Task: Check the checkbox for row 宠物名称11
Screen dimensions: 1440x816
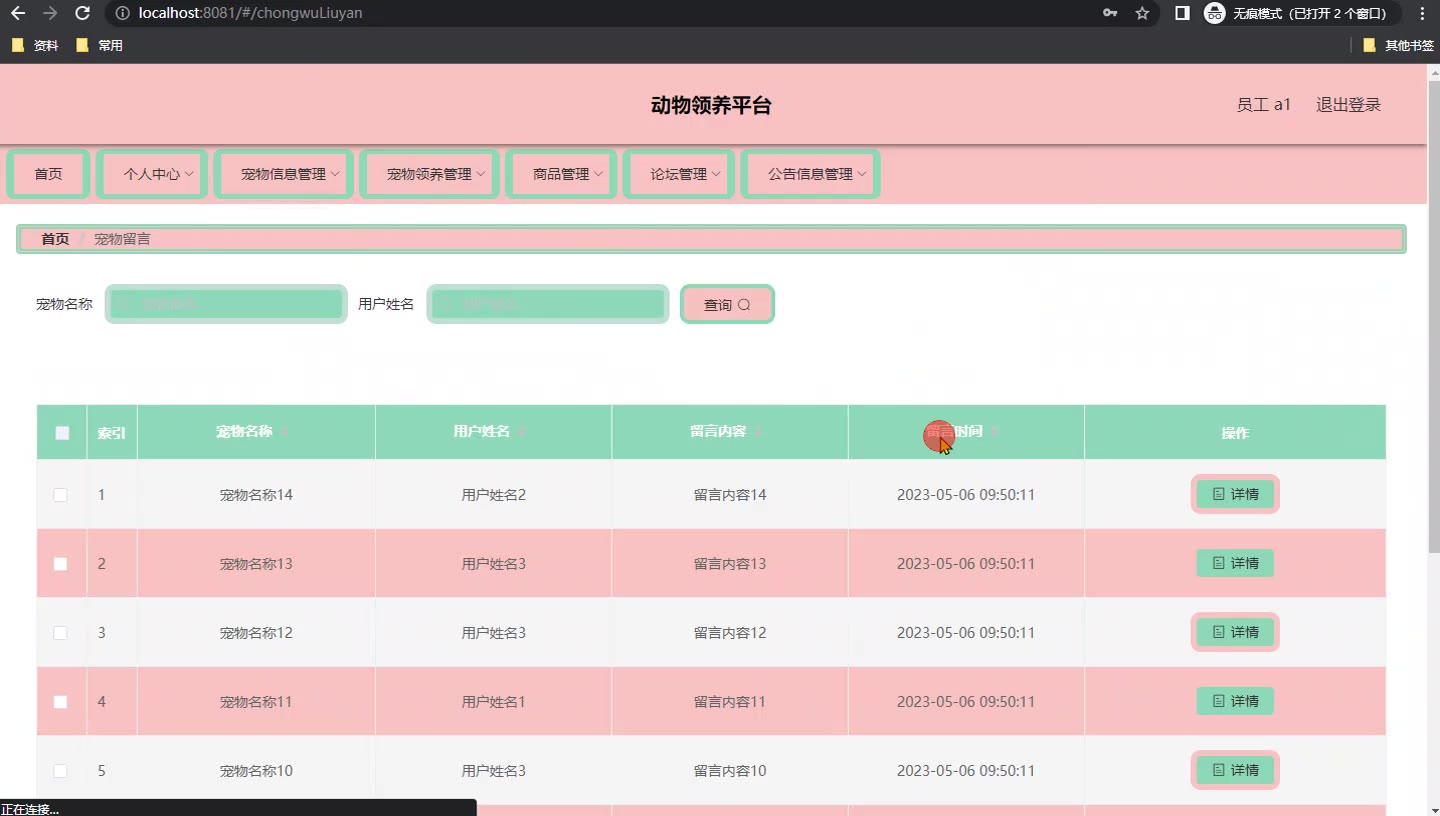Action: pos(60,702)
